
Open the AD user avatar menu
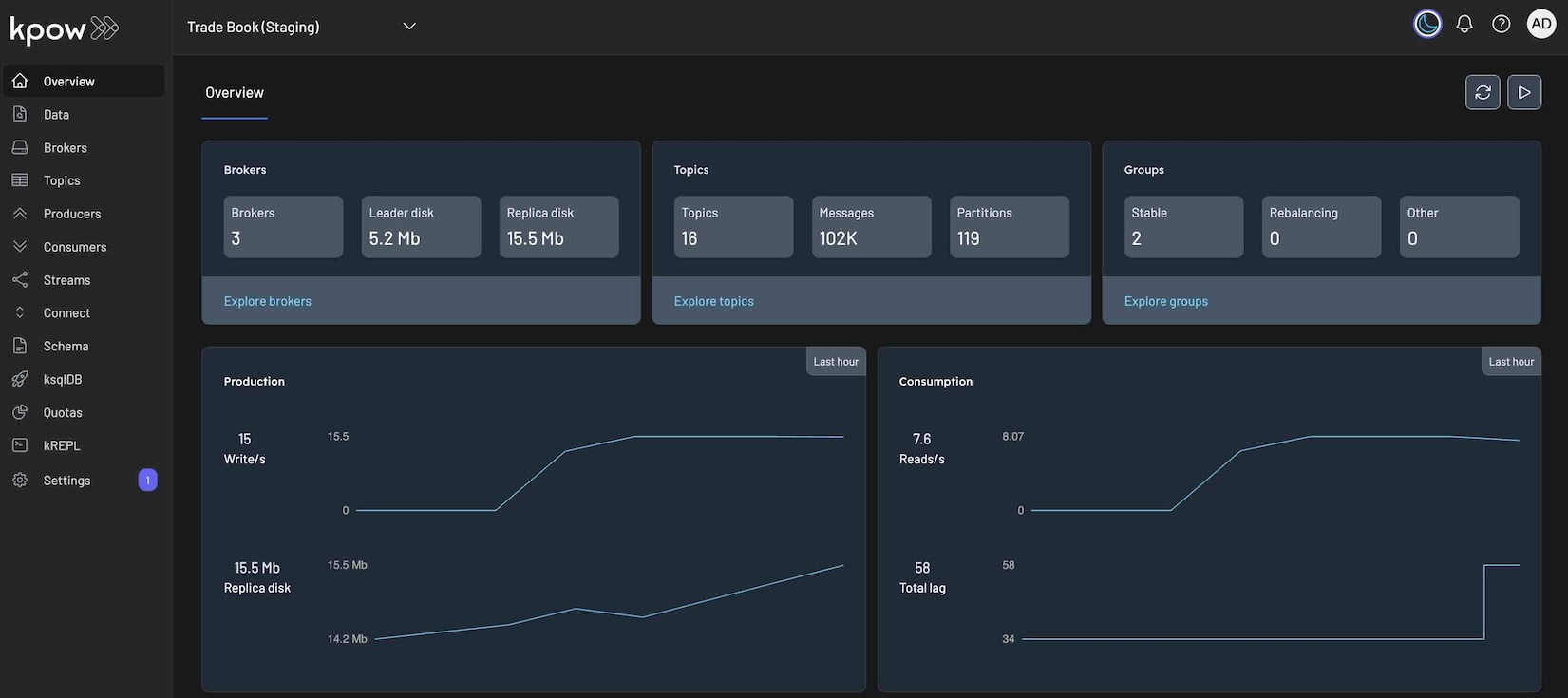pyautogui.click(x=1540, y=24)
